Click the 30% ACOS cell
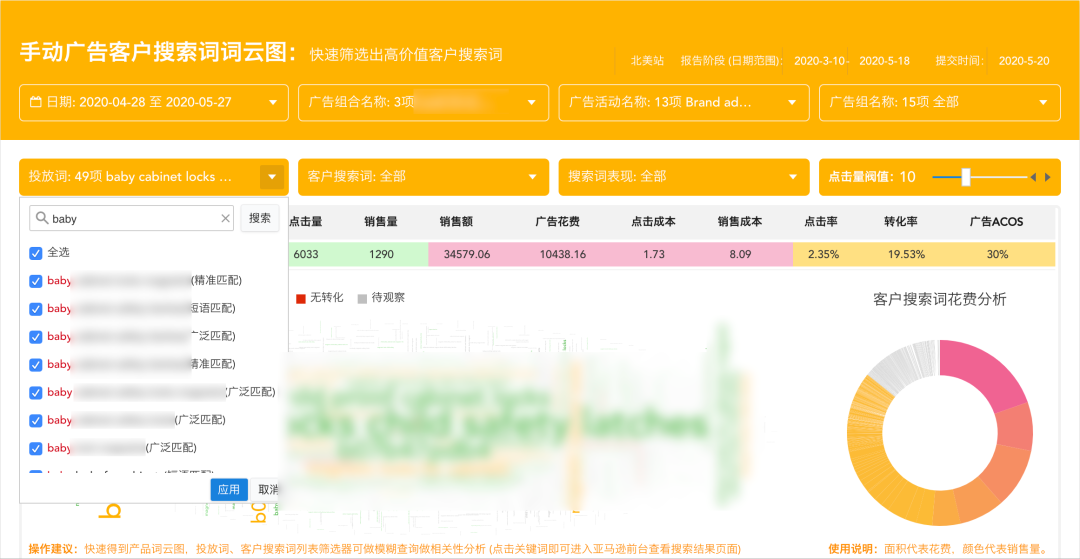 click(997, 254)
